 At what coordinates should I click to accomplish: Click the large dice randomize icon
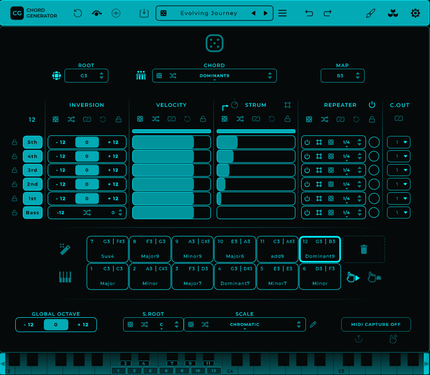click(x=214, y=44)
